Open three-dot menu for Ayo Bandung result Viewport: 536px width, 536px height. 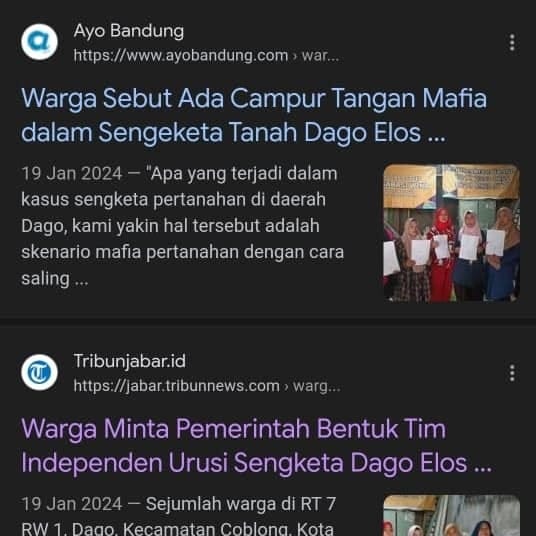click(512, 42)
